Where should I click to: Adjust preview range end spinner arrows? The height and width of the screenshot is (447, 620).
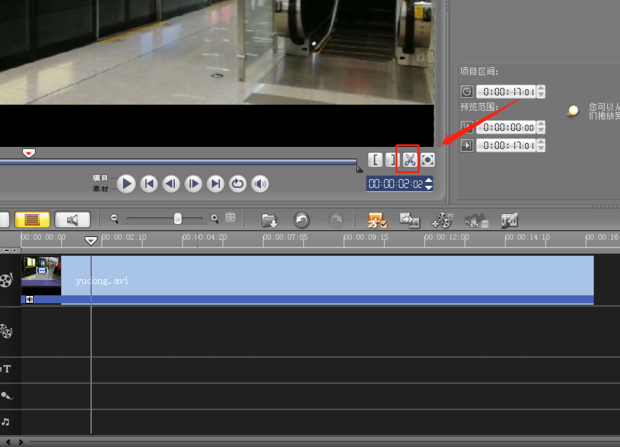tap(541, 146)
